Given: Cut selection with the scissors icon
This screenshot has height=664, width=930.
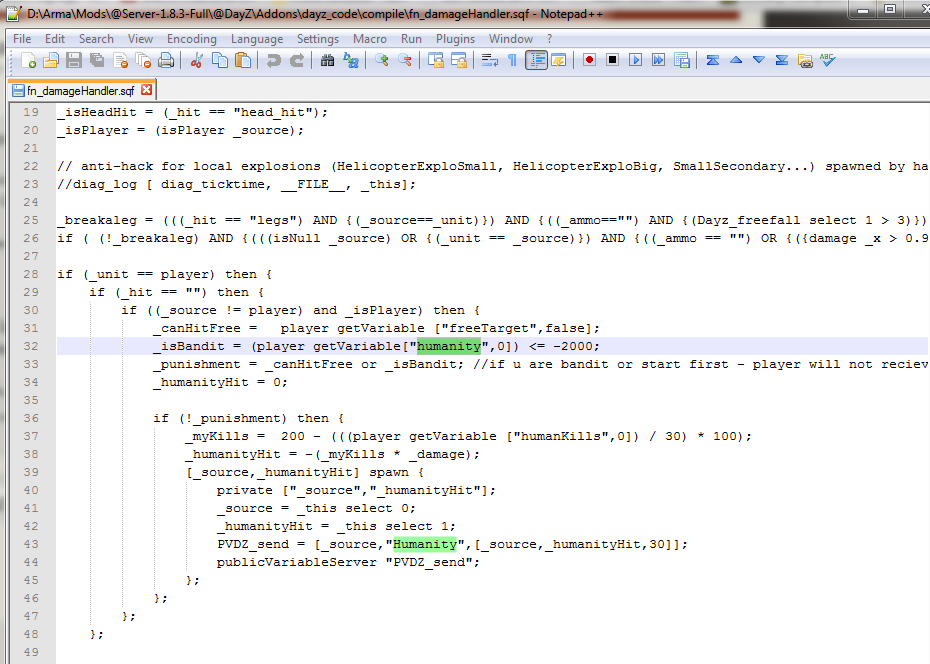Looking at the screenshot, I should tap(196, 60).
